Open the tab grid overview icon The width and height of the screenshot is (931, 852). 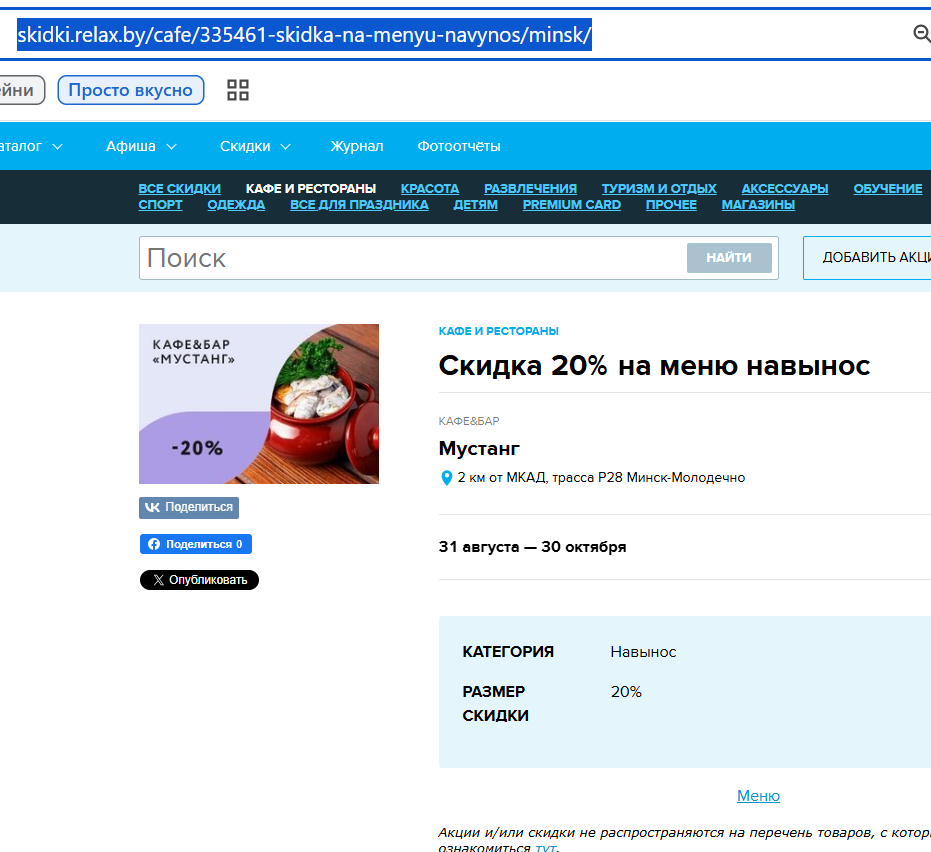pos(238,90)
